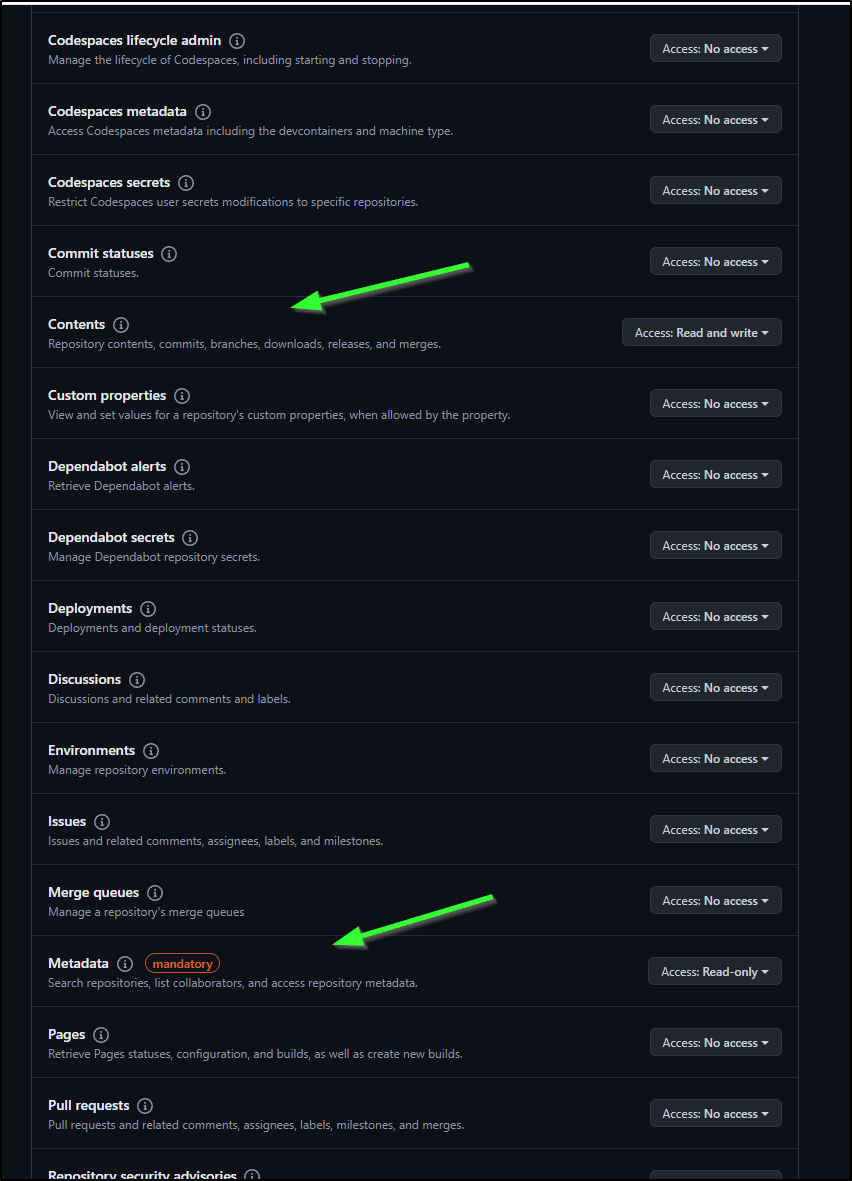Open the Contents permission info icon
Viewport: 852px width, 1181px height.
click(121, 325)
